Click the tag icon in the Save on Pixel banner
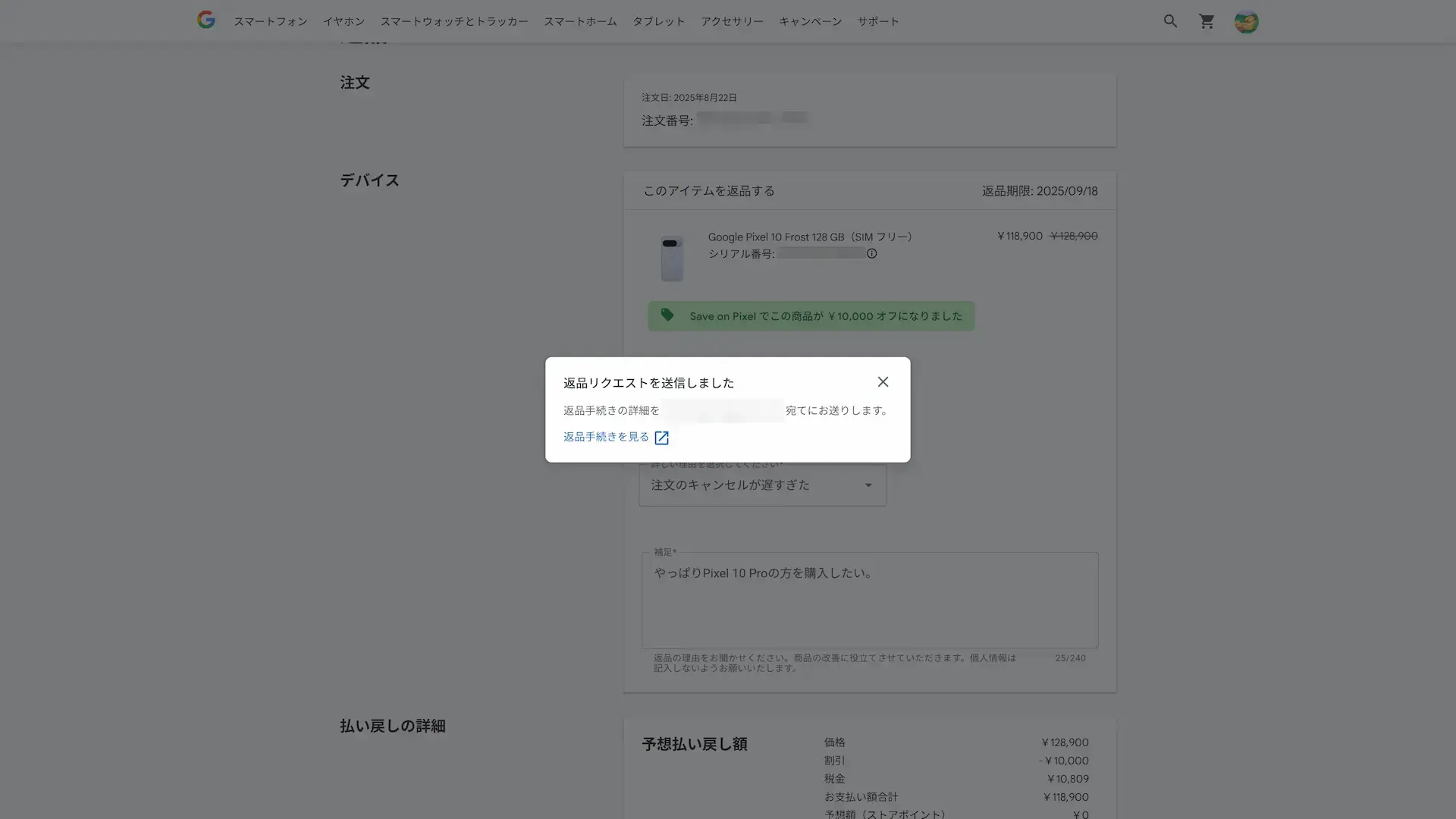 point(667,315)
